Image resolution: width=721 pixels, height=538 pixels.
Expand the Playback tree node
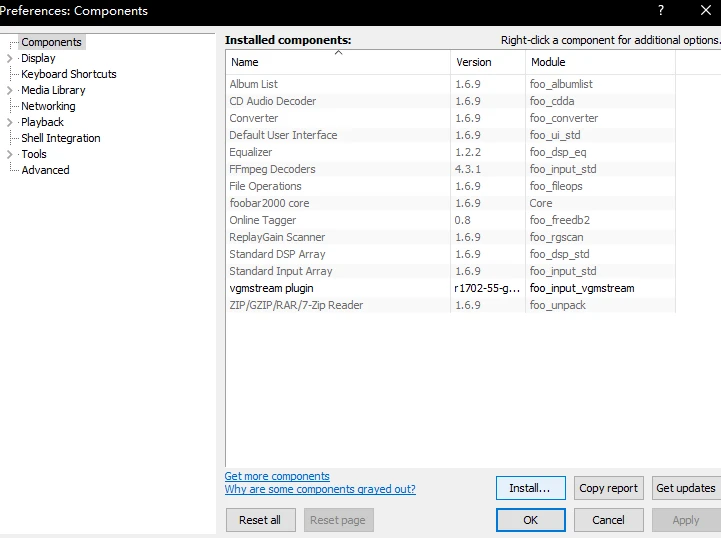click(x=10, y=122)
